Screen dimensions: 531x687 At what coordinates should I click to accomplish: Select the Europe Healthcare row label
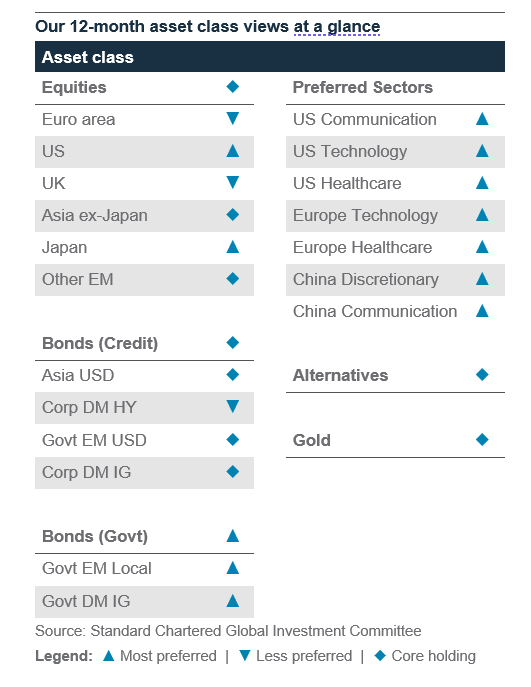(362, 248)
